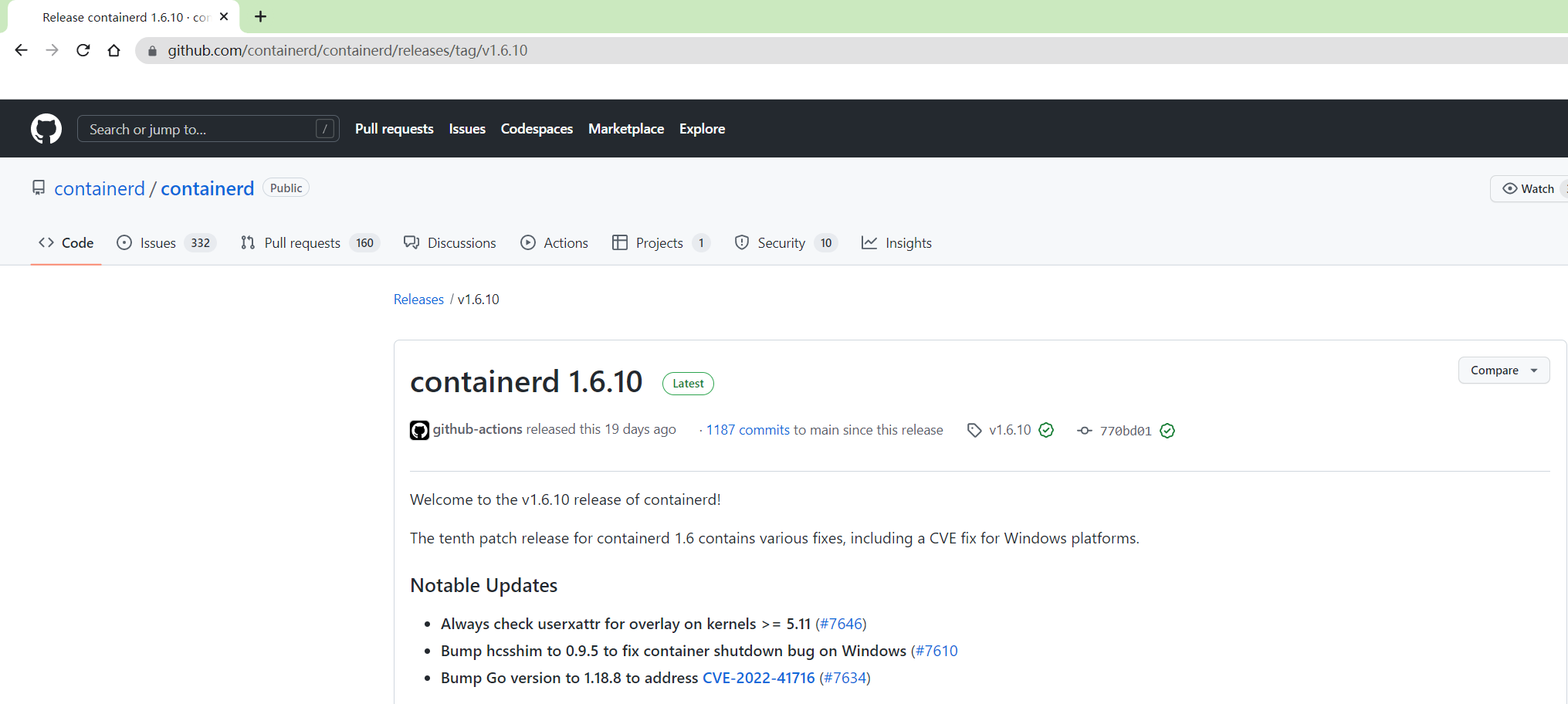This screenshot has height=704, width=1568.
Task: Close the Release containerd 1.6.10 tab
Action: [224, 16]
